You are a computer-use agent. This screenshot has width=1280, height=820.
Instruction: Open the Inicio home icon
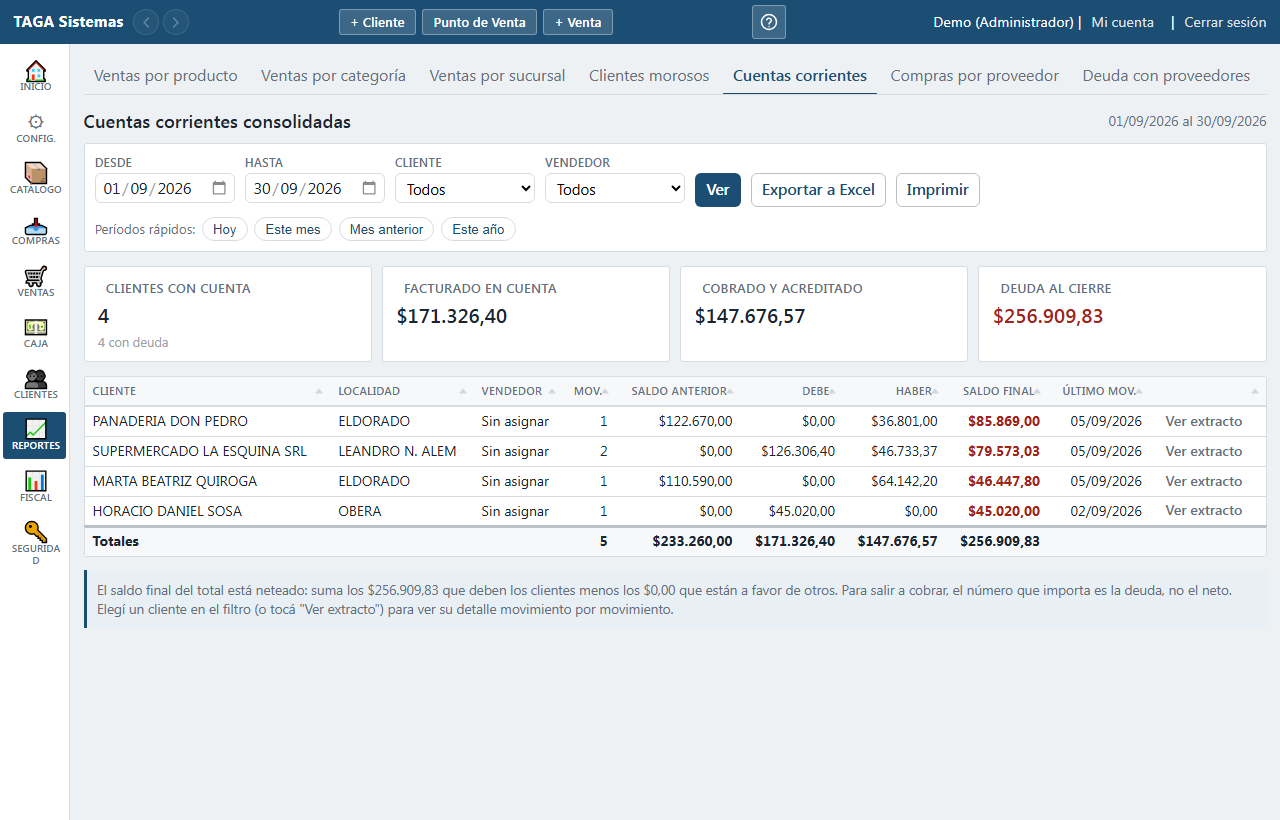click(35, 76)
